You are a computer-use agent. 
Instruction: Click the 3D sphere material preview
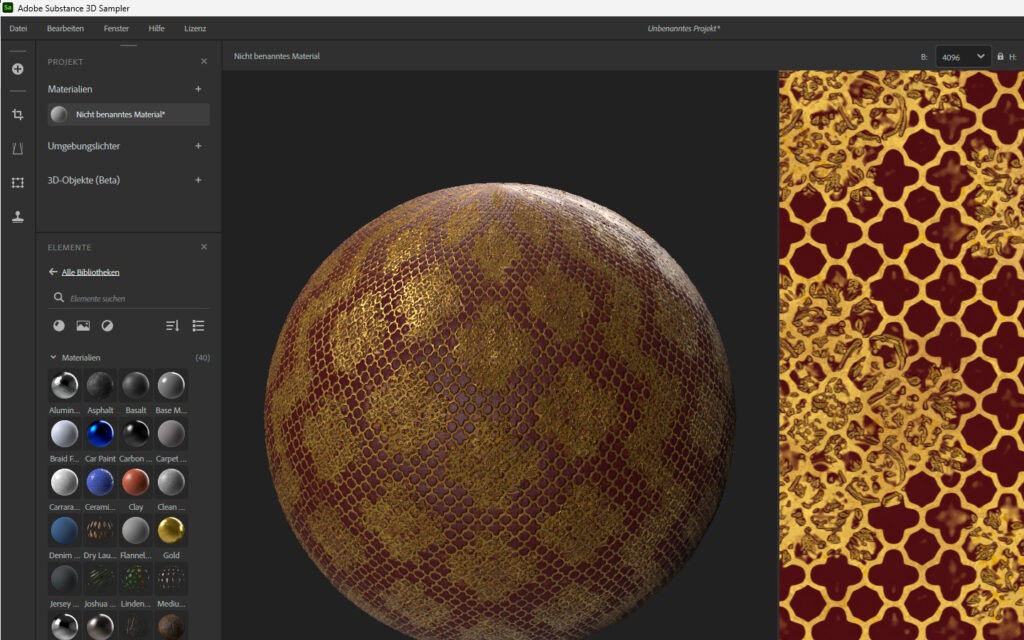(x=500, y=411)
